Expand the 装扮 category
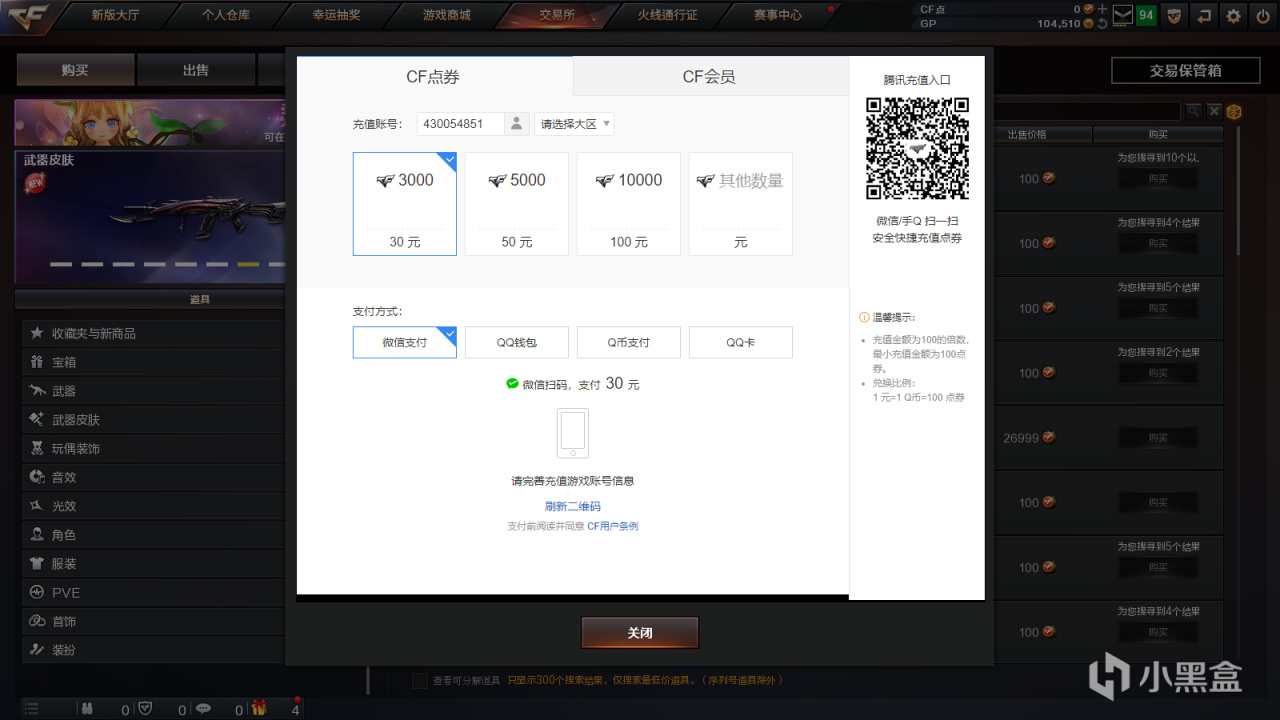 pyautogui.click(x=155, y=650)
